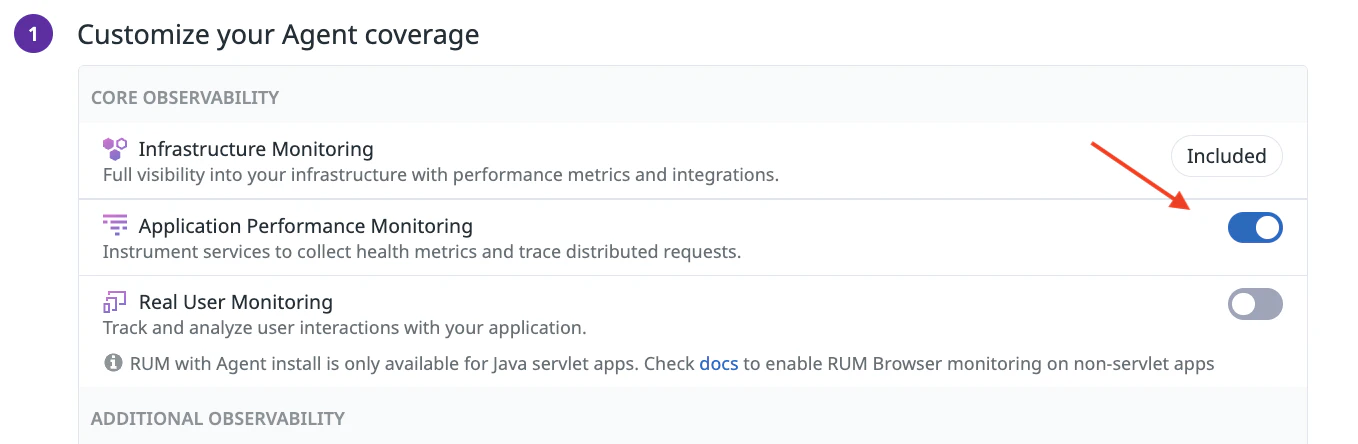Click the Real User Monitoring icon
The width and height of the screenshot is (1358, 444).
click(116, 302)
